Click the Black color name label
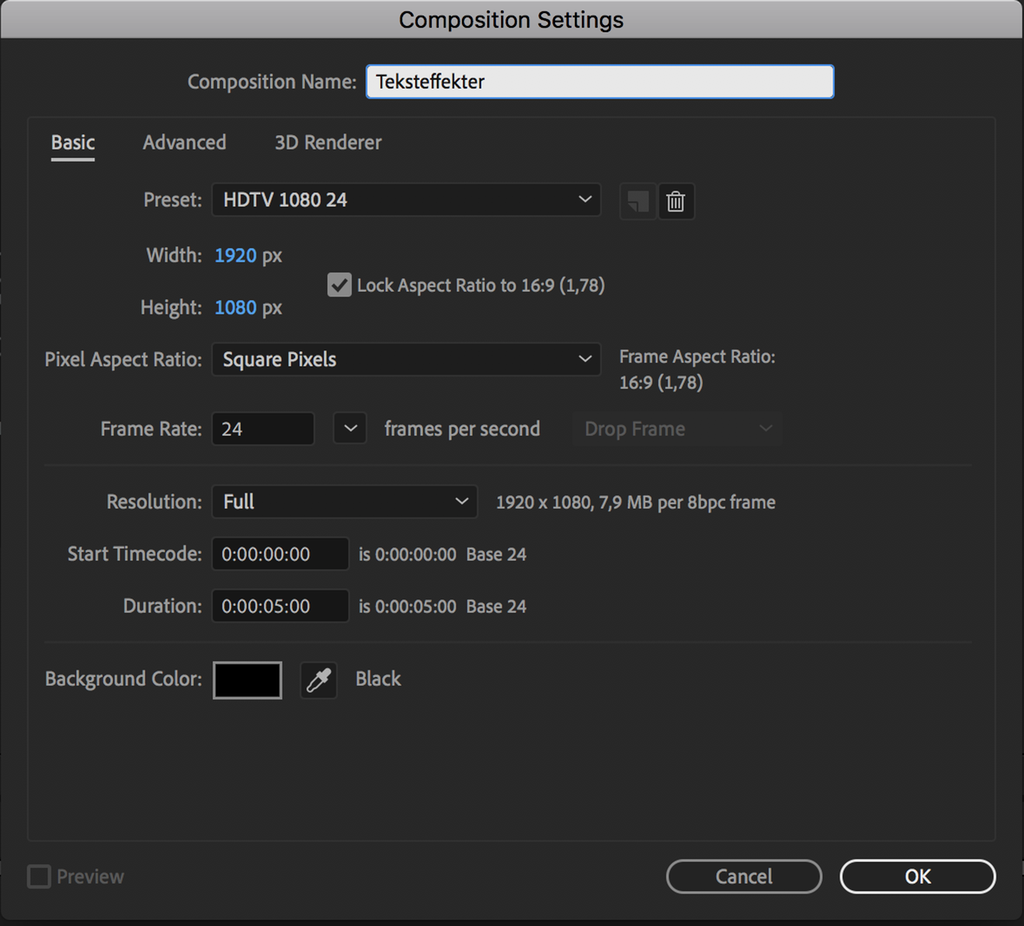The height and width of the screenshot is (926, 1024). click(x=378, y=679)
